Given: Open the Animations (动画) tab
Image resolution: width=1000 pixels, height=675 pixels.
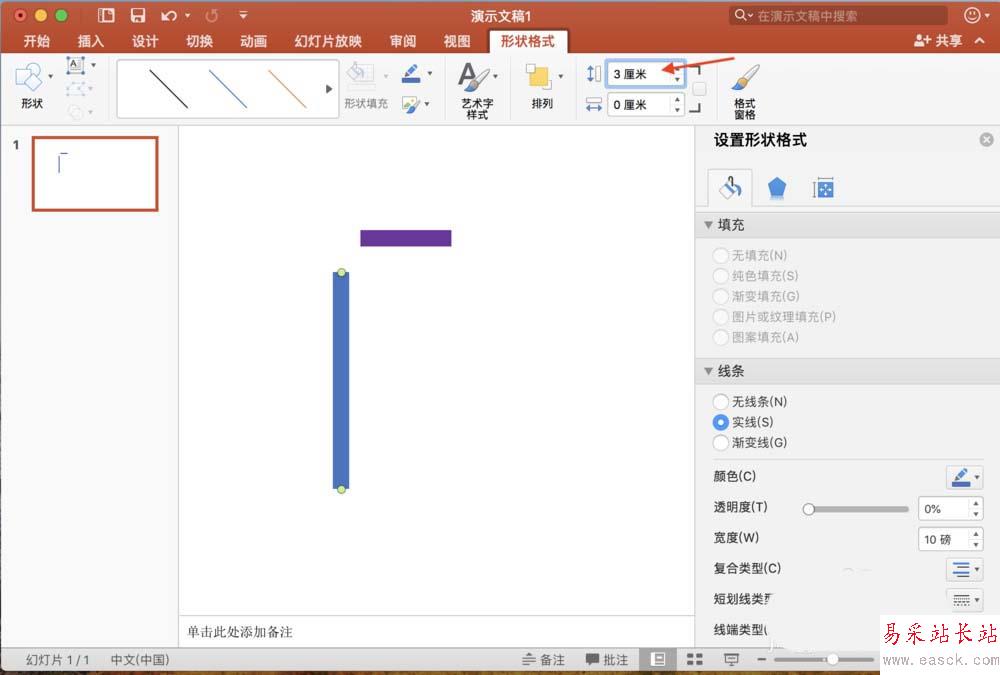Looking at the screenshot, I should (x=253, y=41).
